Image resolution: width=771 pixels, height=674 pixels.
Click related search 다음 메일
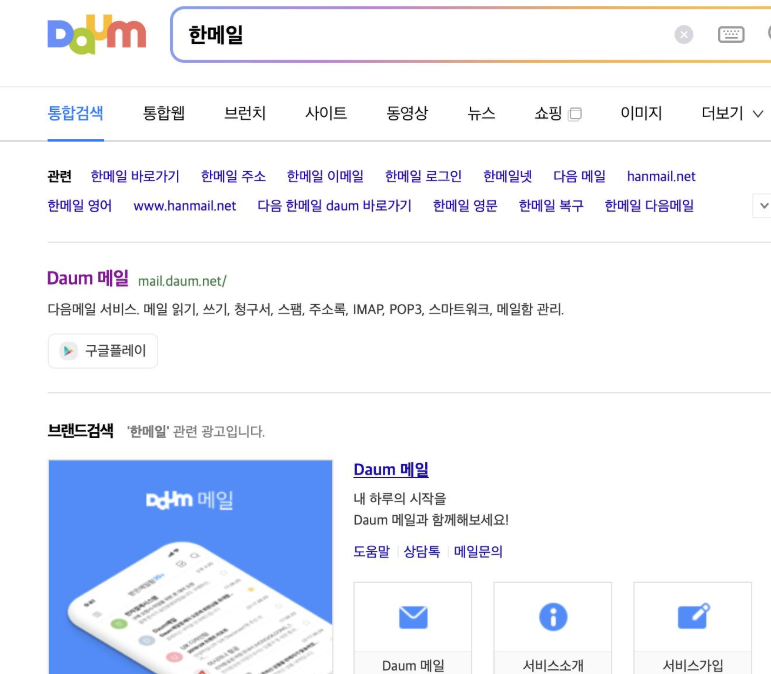pos(579,176)
